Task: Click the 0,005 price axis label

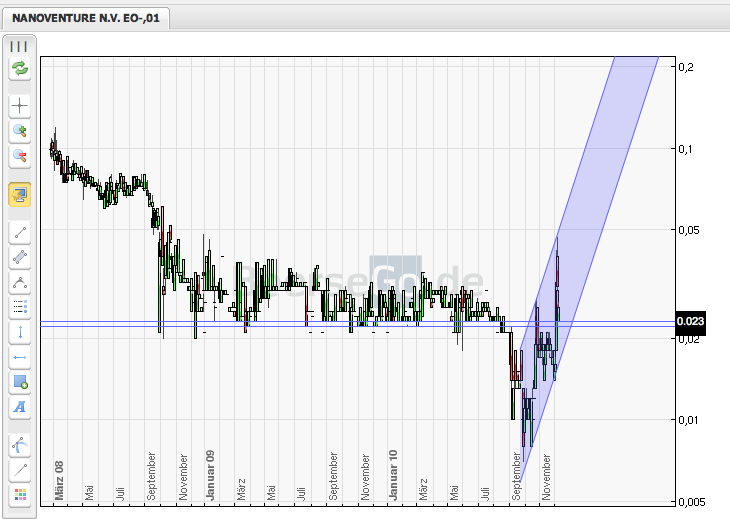Action: (691, 502)
